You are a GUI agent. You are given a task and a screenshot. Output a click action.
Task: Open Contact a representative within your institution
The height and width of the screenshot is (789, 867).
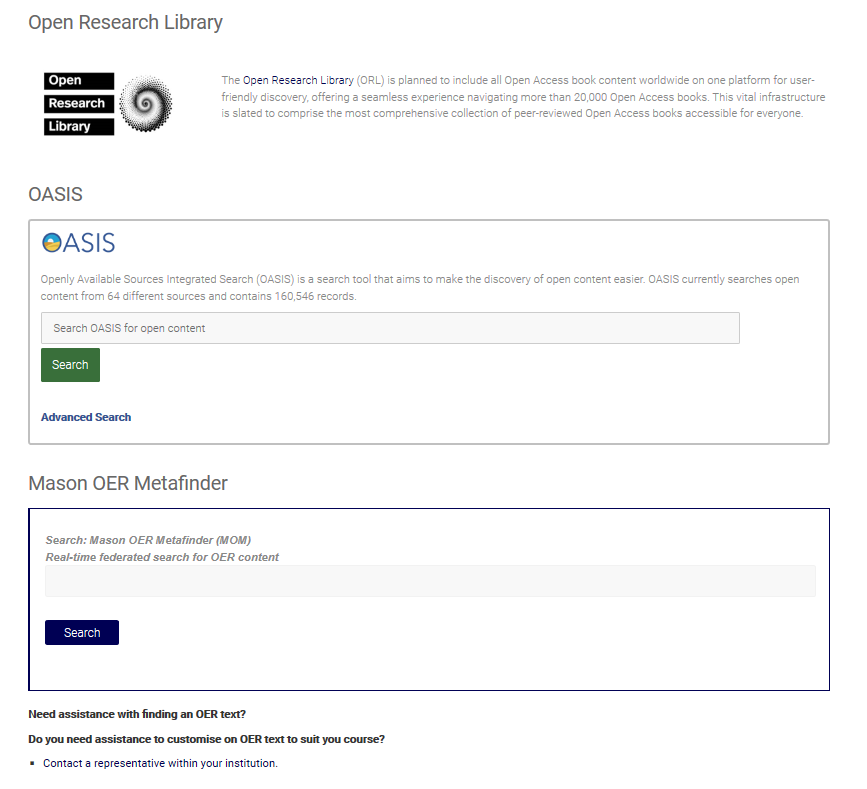pyautogui.click(x=160, y=764)
